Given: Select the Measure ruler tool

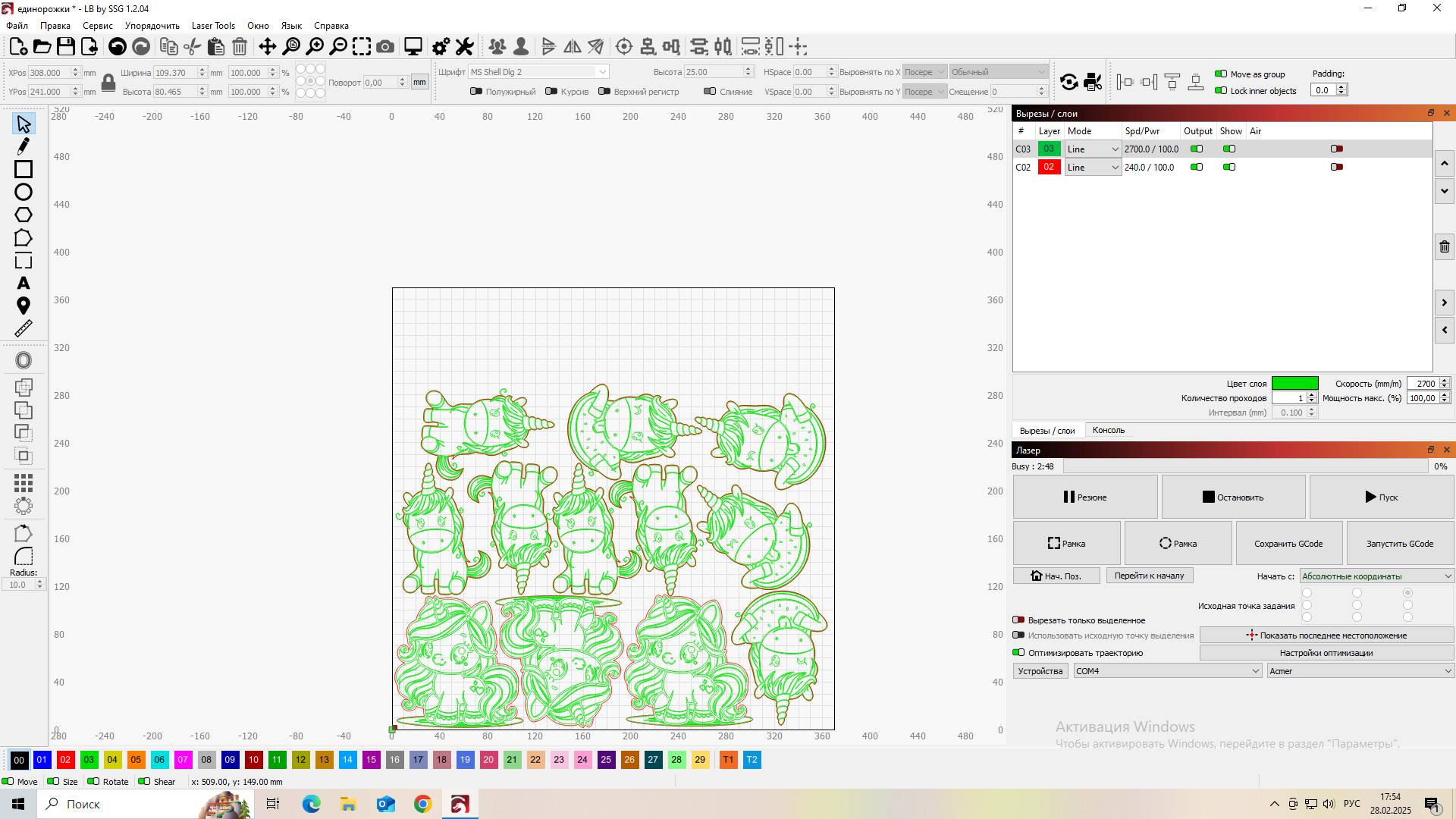Looking at the screenshot, I should [x=24, y=328].
